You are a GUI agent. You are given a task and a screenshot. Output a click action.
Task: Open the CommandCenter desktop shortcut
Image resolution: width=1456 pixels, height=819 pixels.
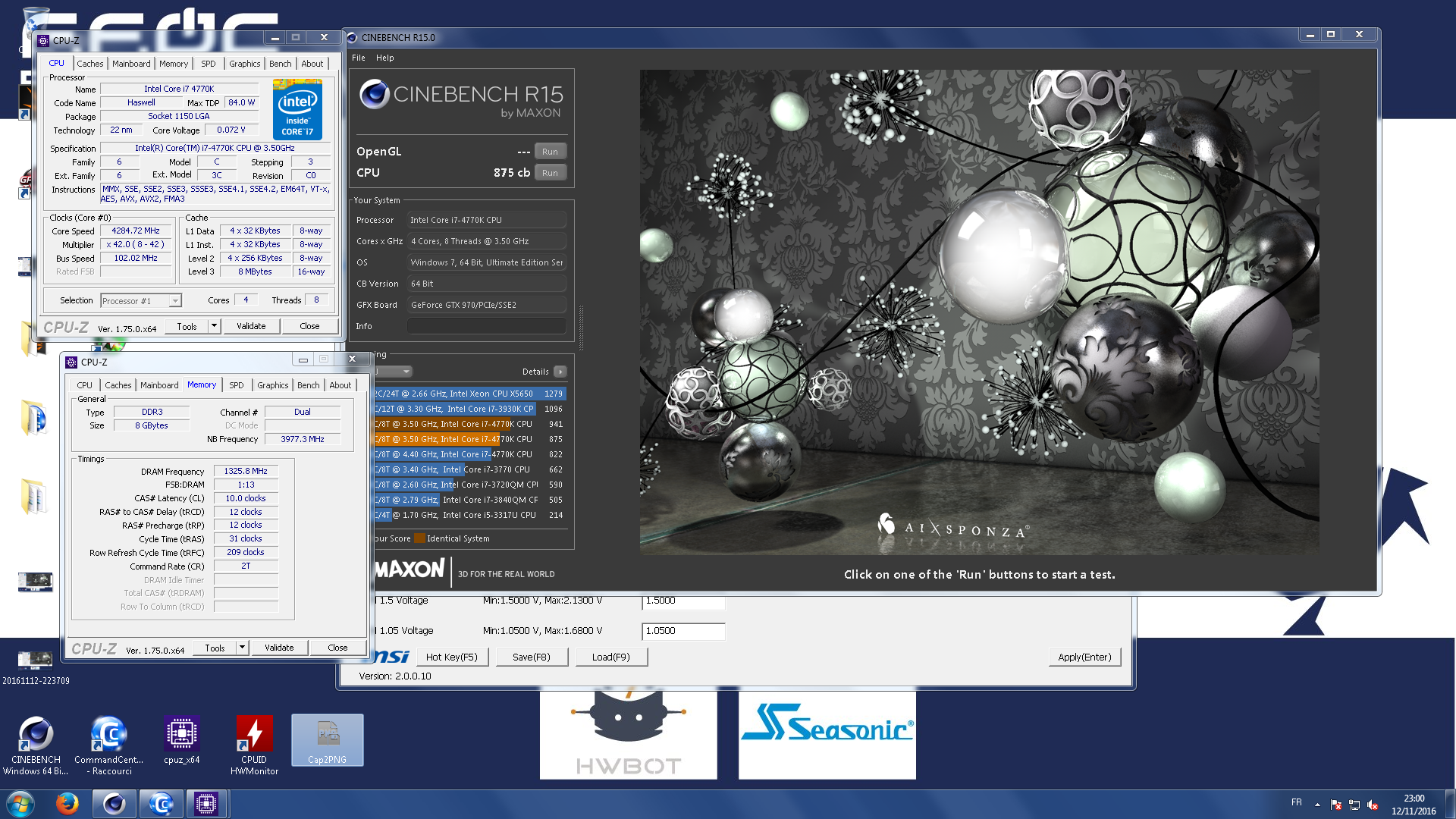point(108,745)
